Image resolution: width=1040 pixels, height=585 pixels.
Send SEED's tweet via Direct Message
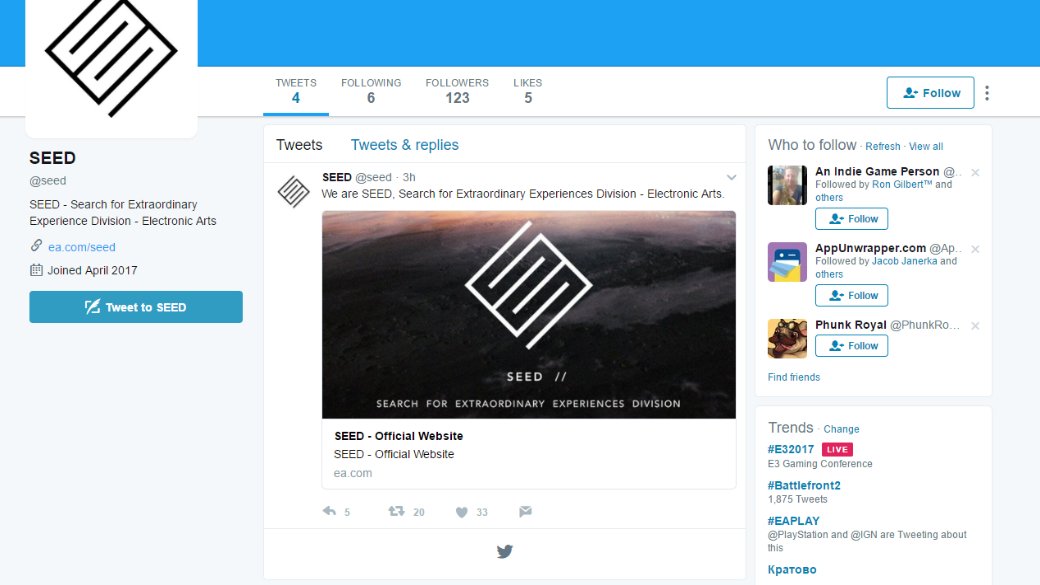525,511
